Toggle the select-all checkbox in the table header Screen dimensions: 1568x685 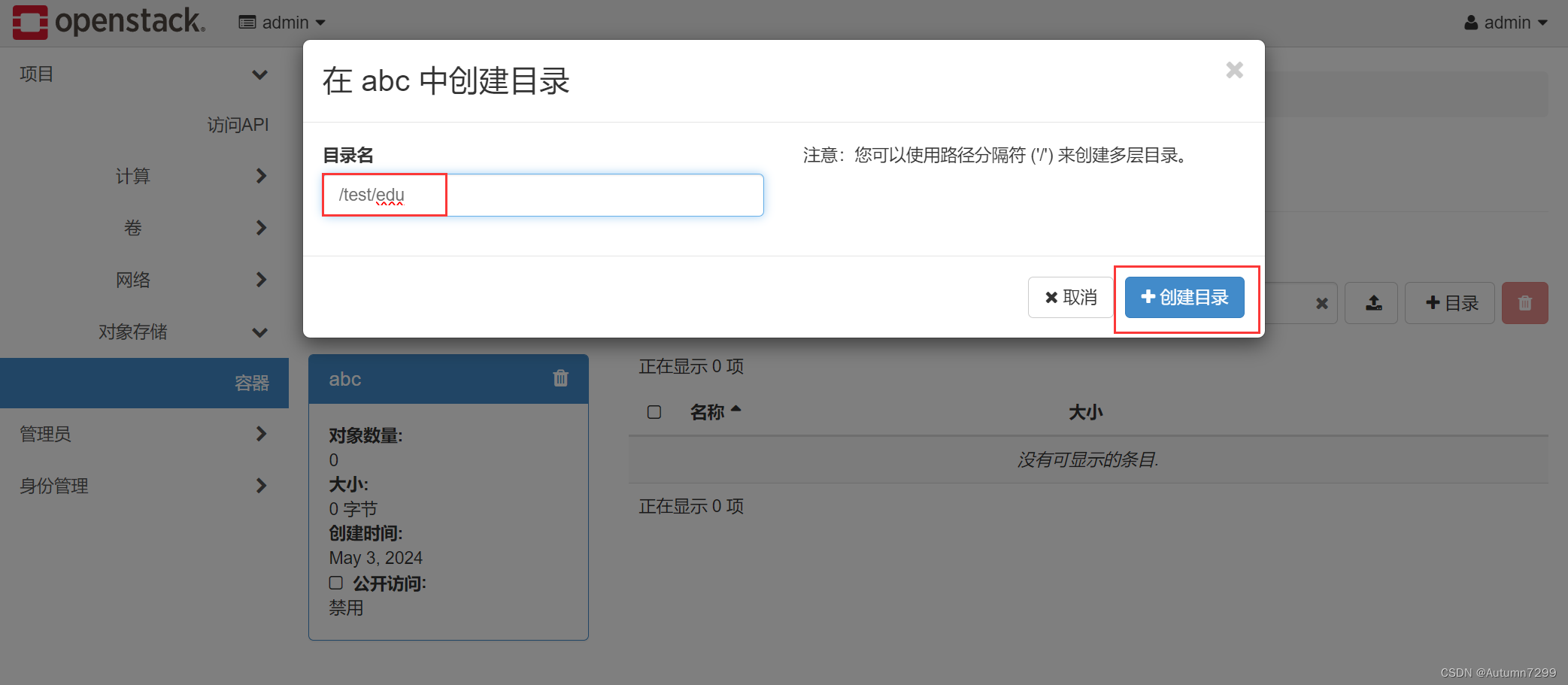tap(654, 412)
